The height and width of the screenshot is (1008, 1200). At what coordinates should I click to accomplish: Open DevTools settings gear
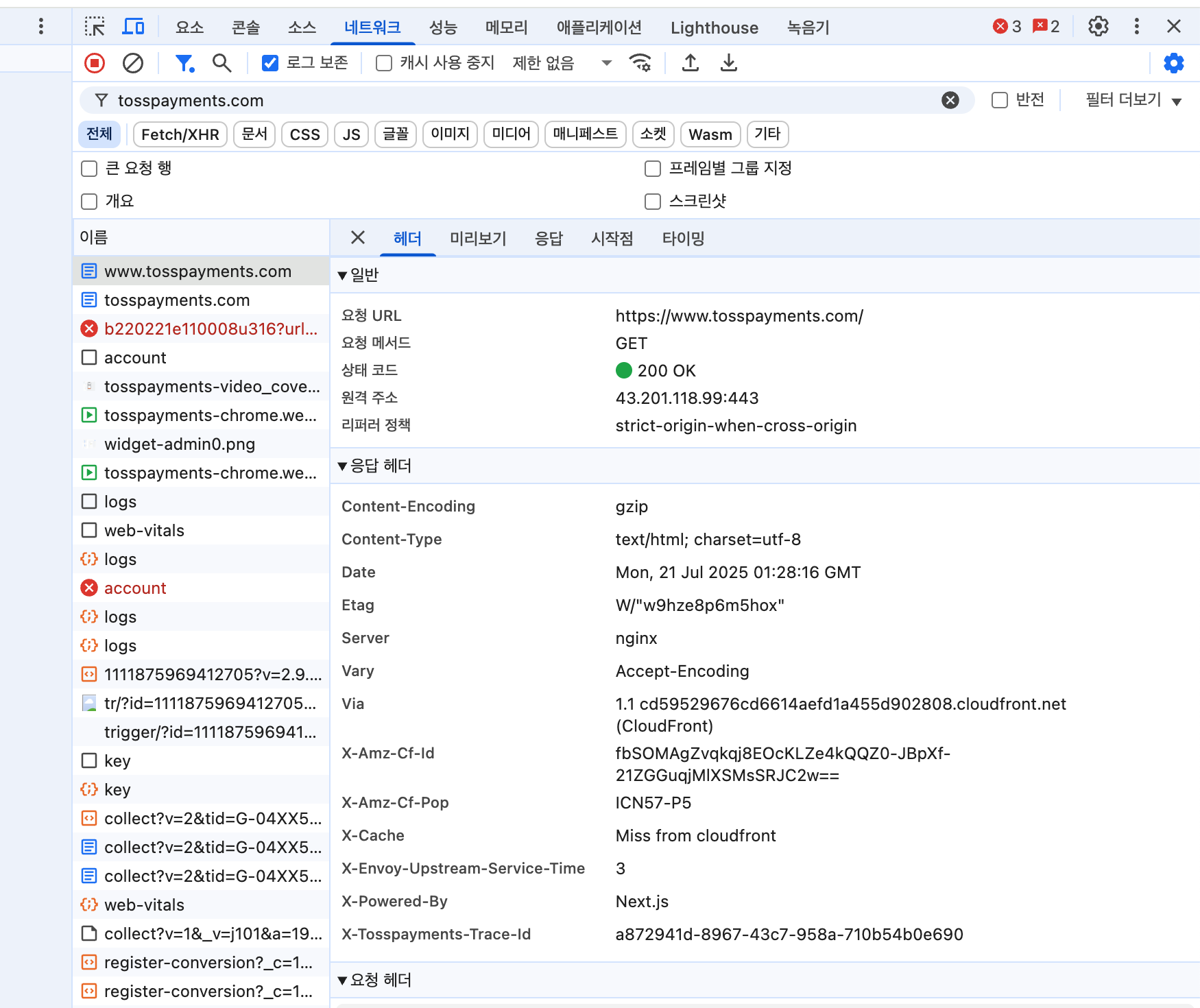pyautogui.click(x=1099, y=27)
